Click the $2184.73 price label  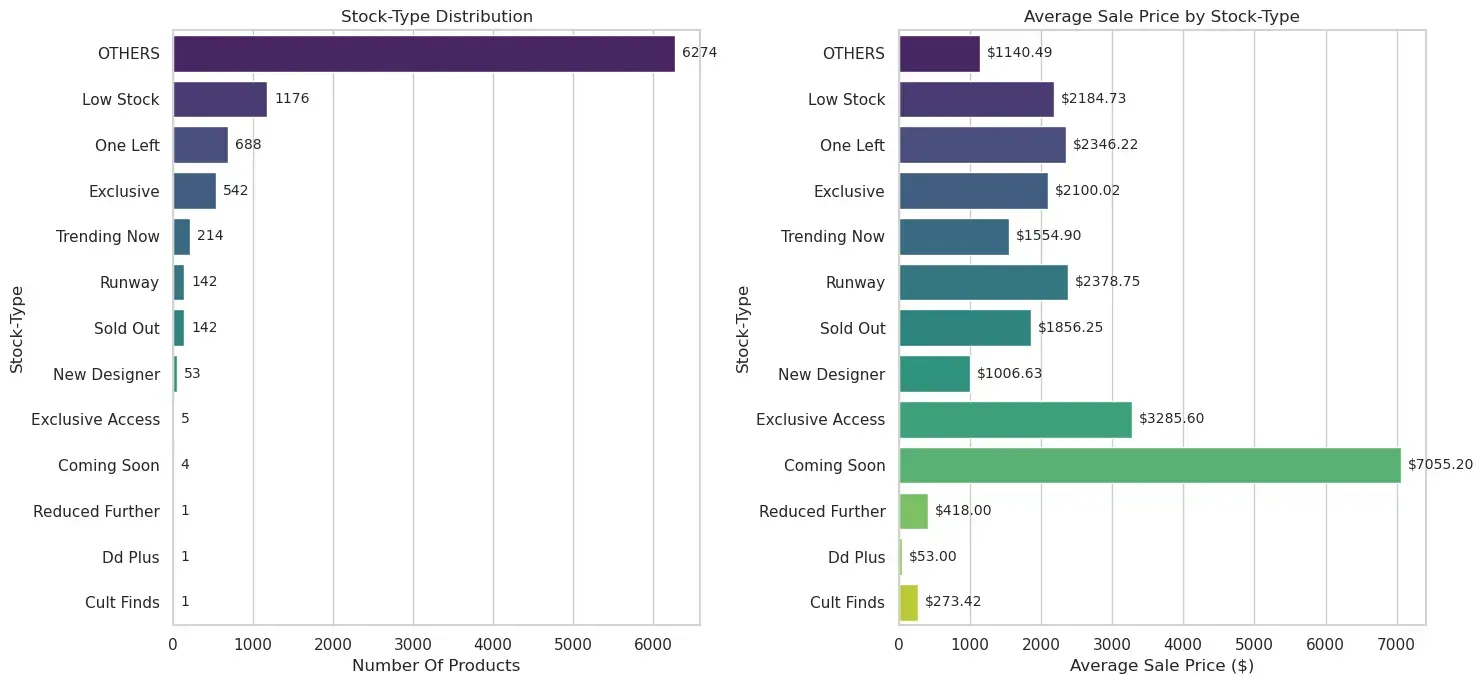point(1094,99)
